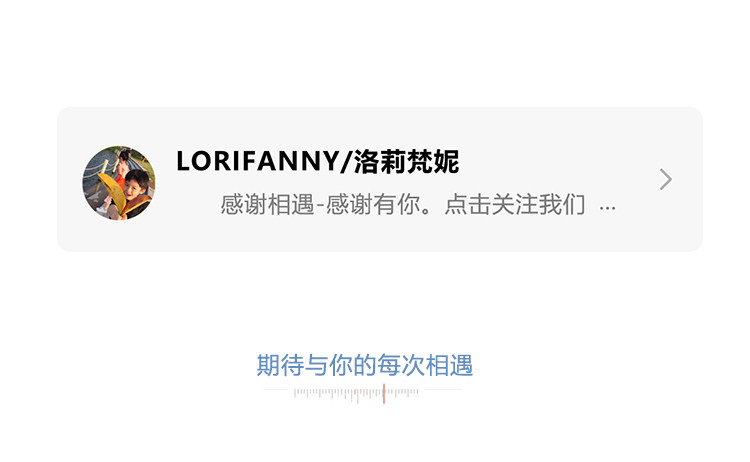This screenshot has height=462, width=750.
Task: Tap the 点击关注我们 follow text
Action: pos(515,205)
